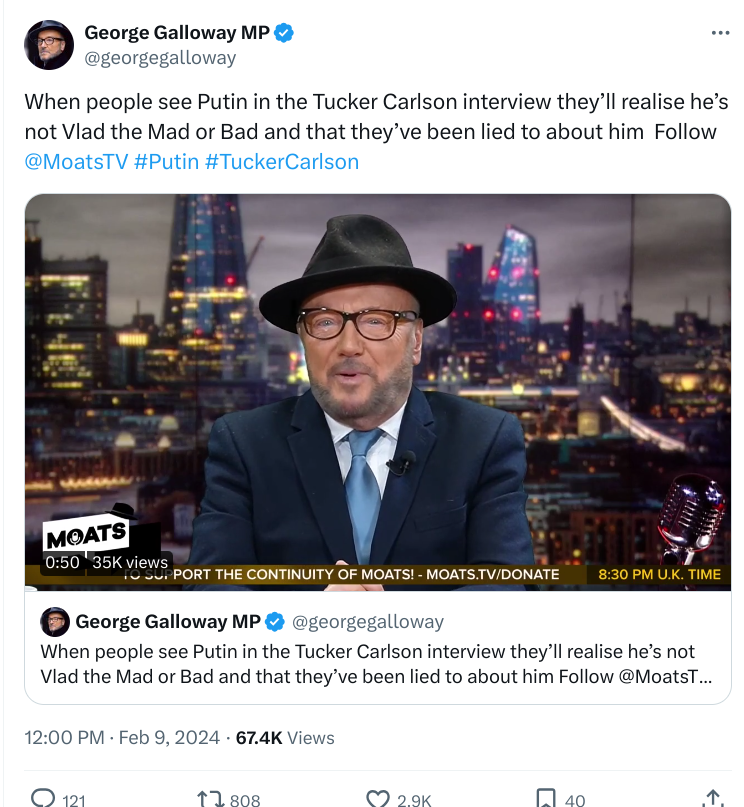The width and height of the screenshot is (744, 807).
Task: Click the 808 retweet count
Action: [x=245, y=800]
